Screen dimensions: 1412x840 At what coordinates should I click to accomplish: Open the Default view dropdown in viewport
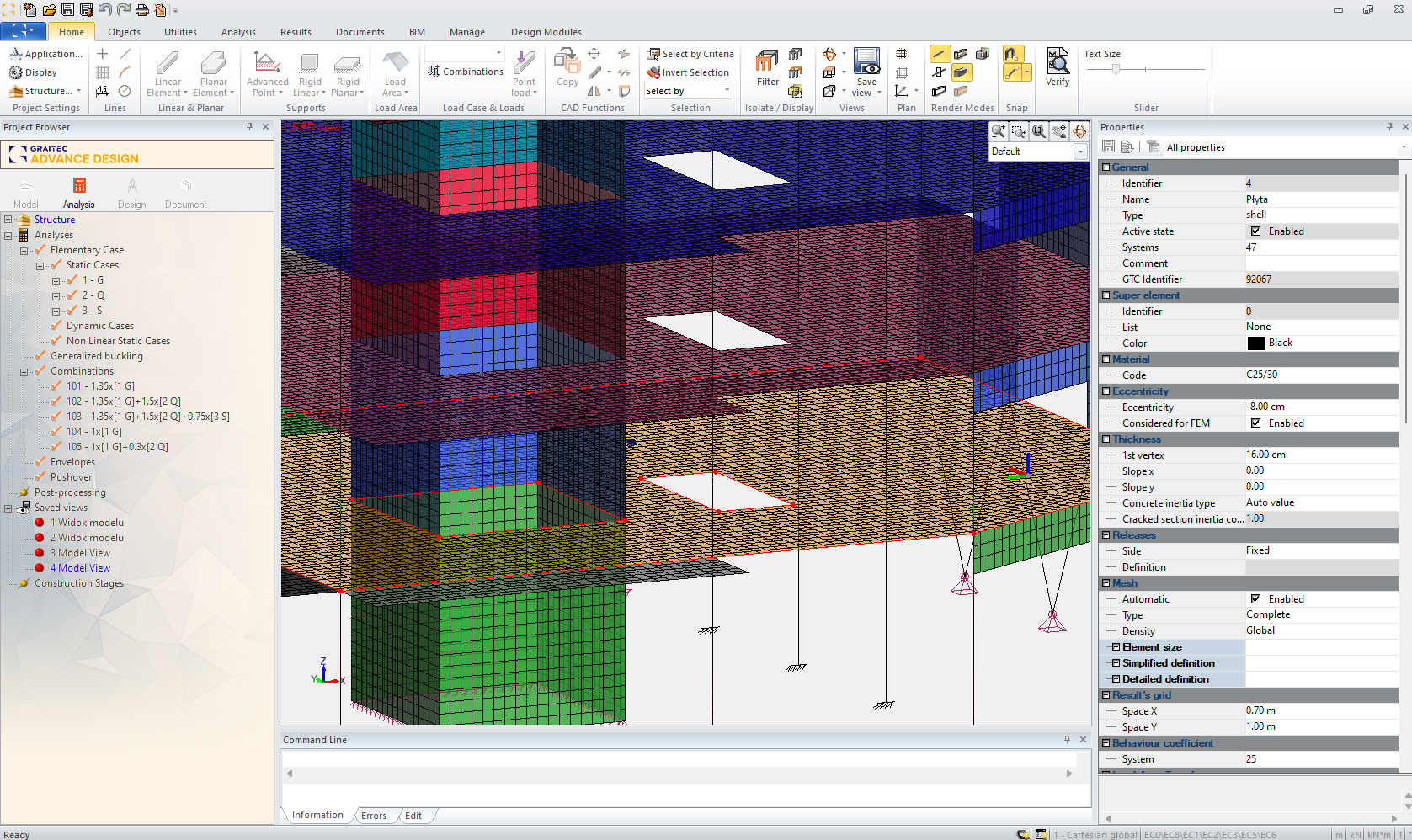click(1080, 152)
